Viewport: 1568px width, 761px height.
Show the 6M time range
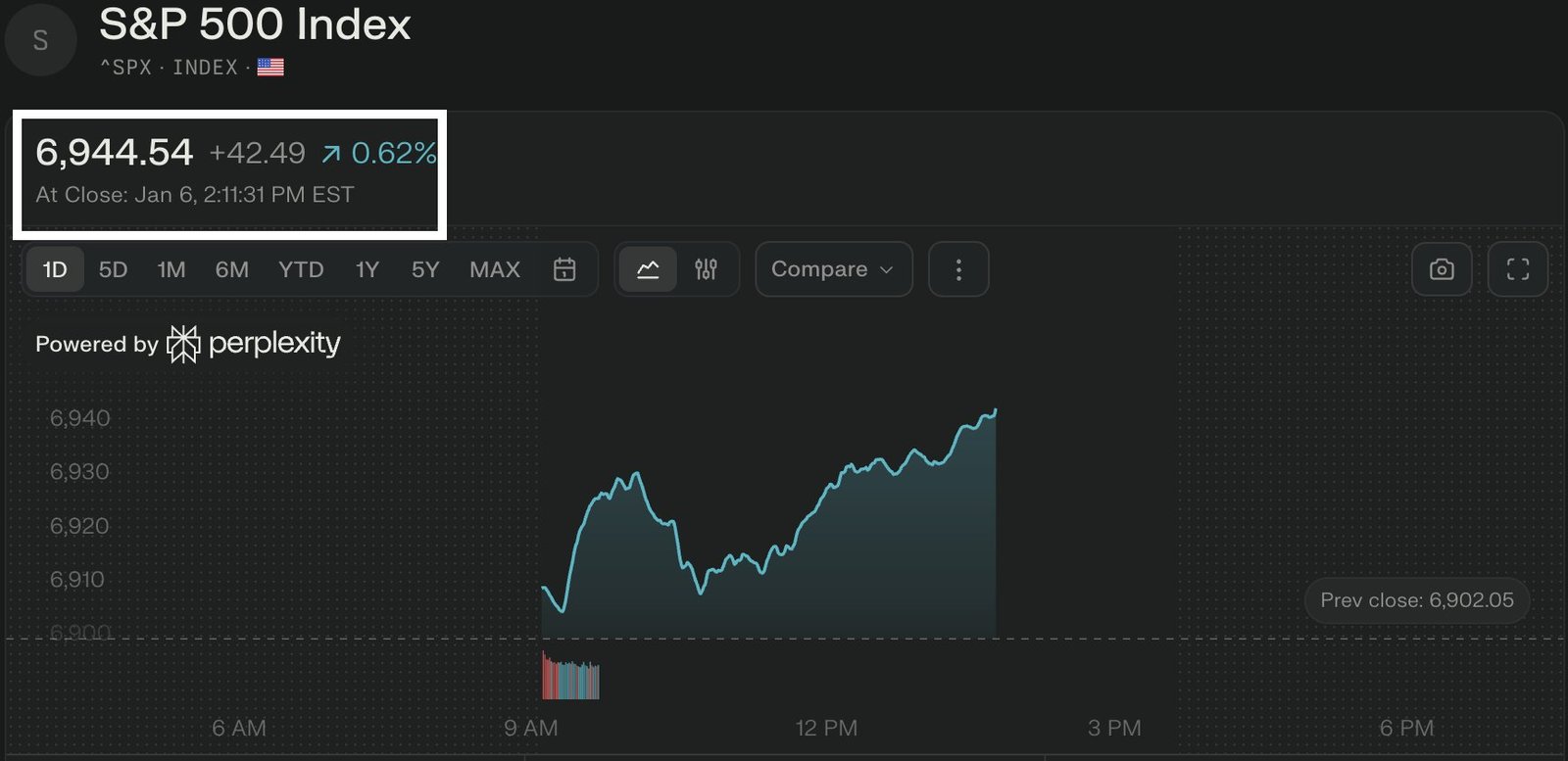232,269
